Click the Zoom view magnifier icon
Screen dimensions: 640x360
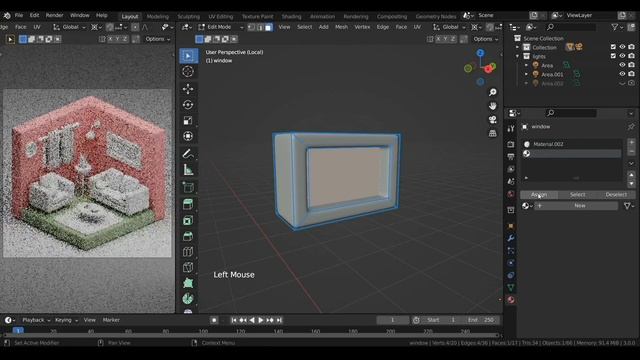pyautogui.click(x=493, y=92)
